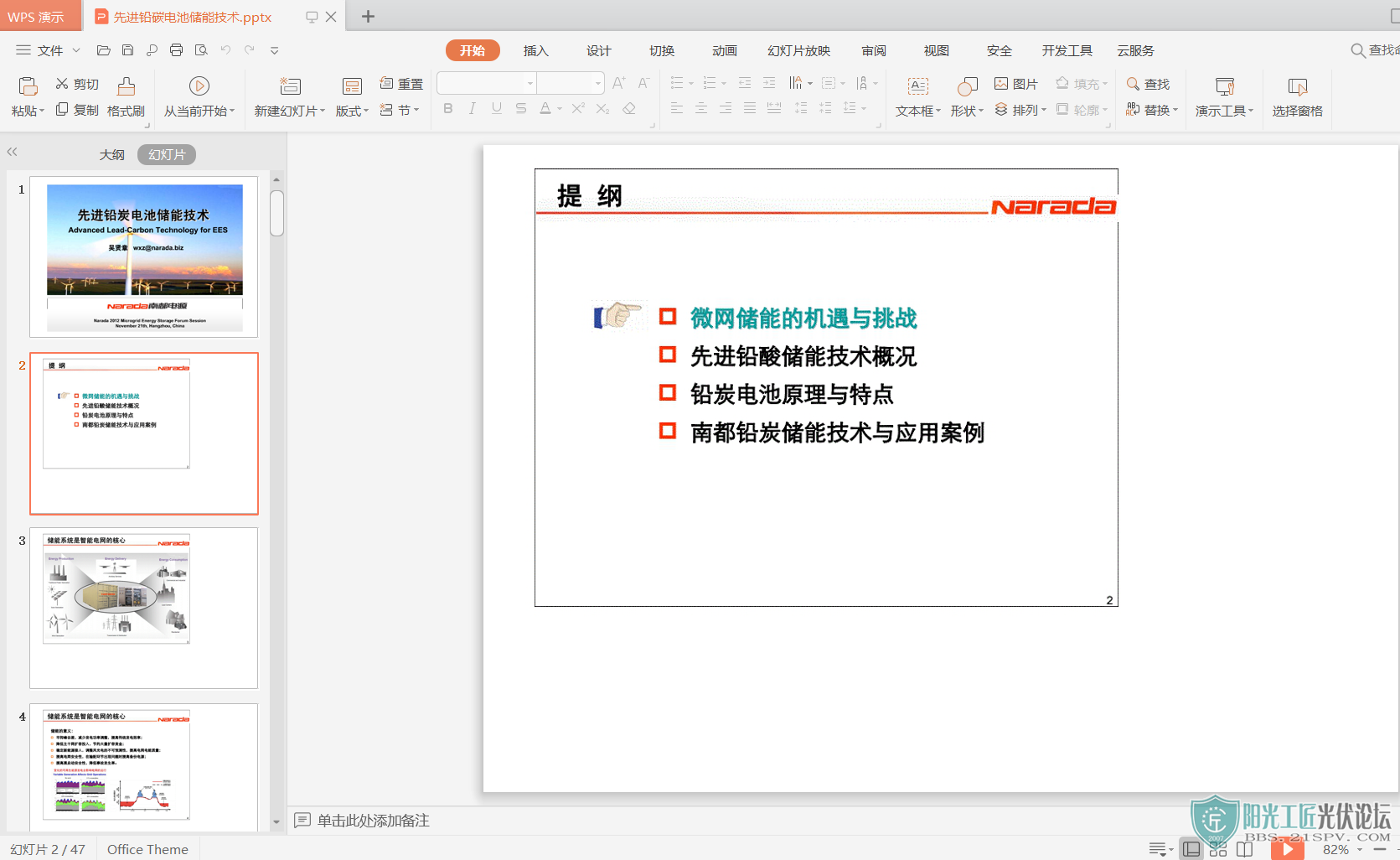Click the notes icon beside 单击此处添加备注
Image resolution: width=1400 pixels, height=860 pixels.
pyautogui.click(x=302, y=820)
